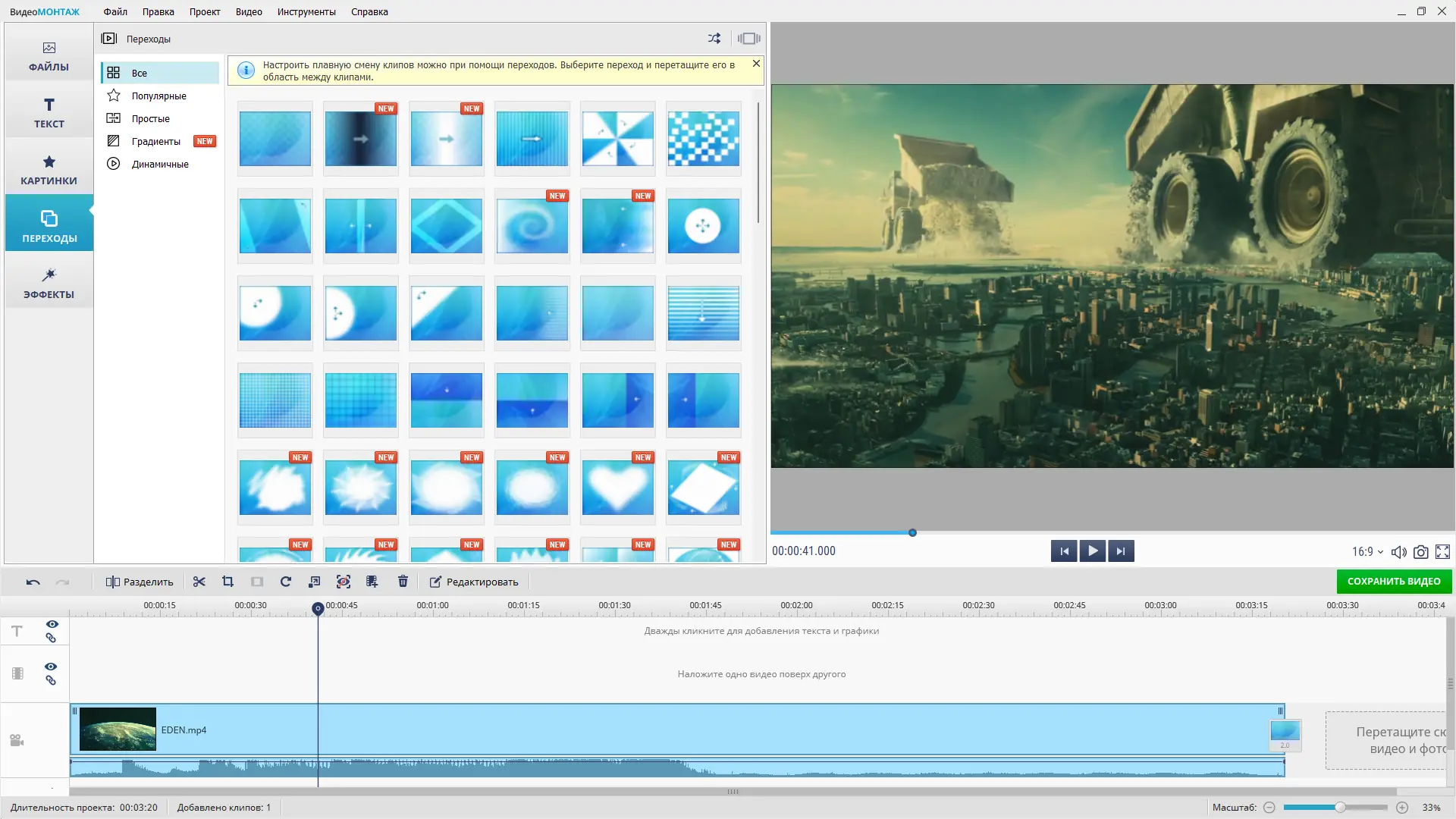Click the Масштаб zoom slider handle
Viewport: 1456px width, 819px height.
(1340, 808)
